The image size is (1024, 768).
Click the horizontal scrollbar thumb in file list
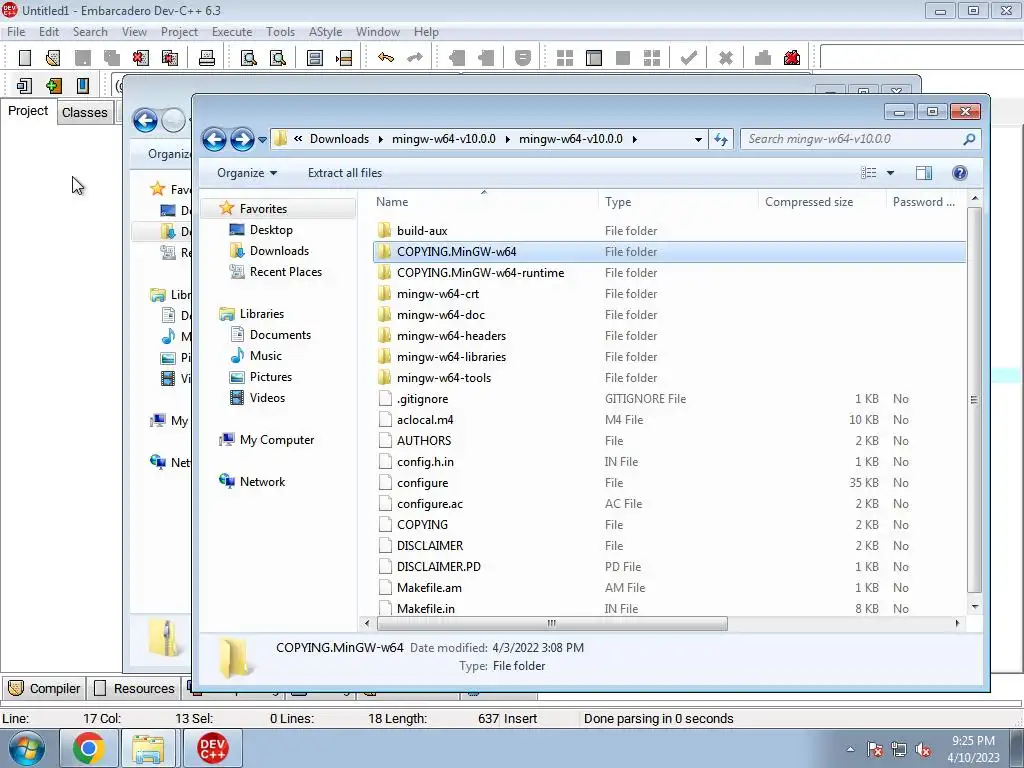coord(550,624)
